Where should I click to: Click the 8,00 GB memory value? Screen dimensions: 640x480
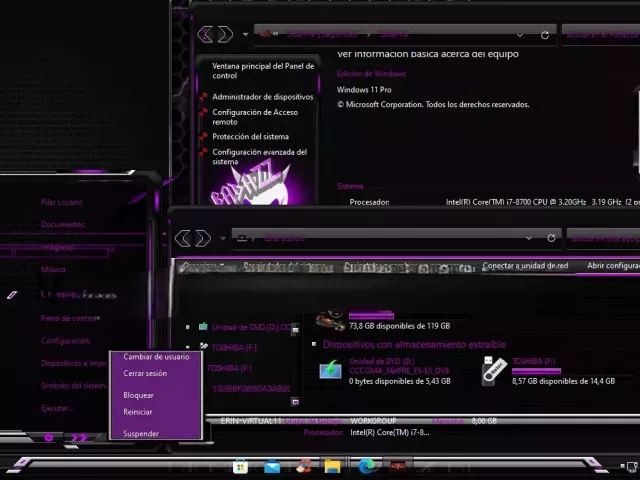[x=484, y=421]
